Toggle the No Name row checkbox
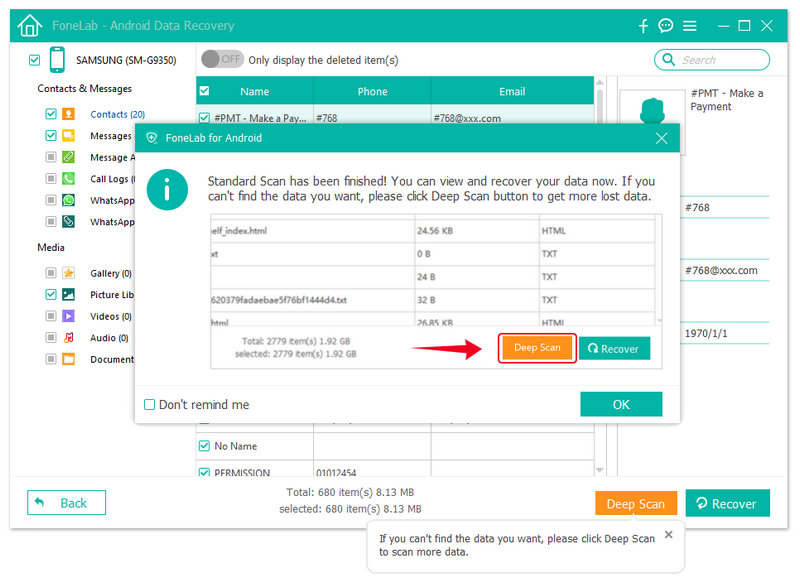Viewport: 800px width, 583px height. pyautogui.click(x=204, y=446)
